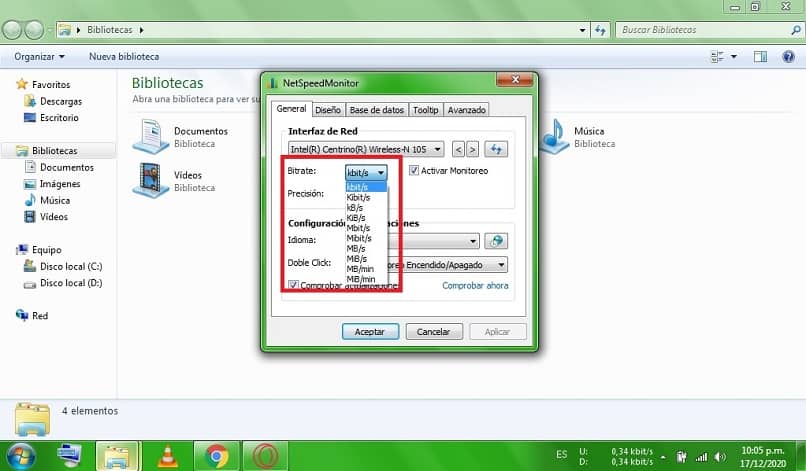The width and height of the screenshot is (806, 471).
Task: Open the Música library icon
Action: (554, 136)
